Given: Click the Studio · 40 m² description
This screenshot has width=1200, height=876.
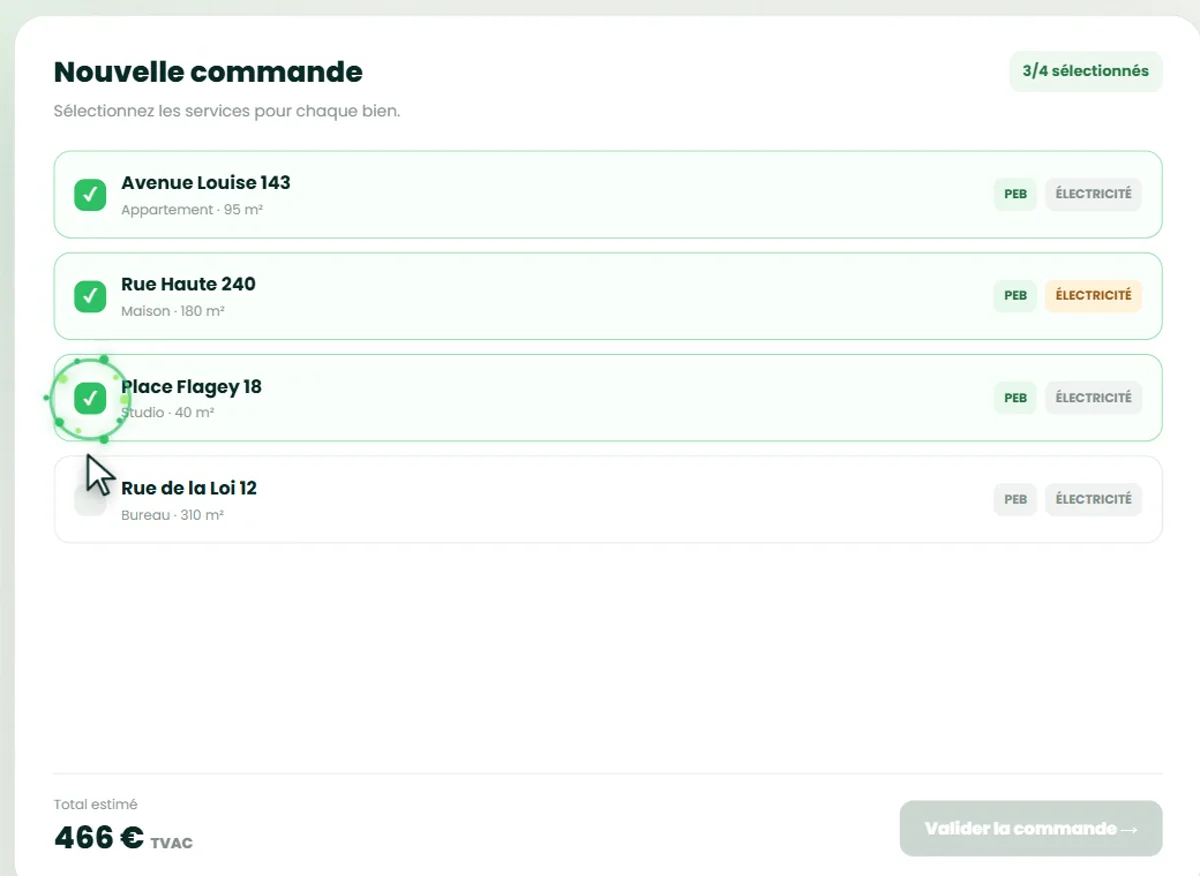Looking at the screenshot, I should point(168,412).
